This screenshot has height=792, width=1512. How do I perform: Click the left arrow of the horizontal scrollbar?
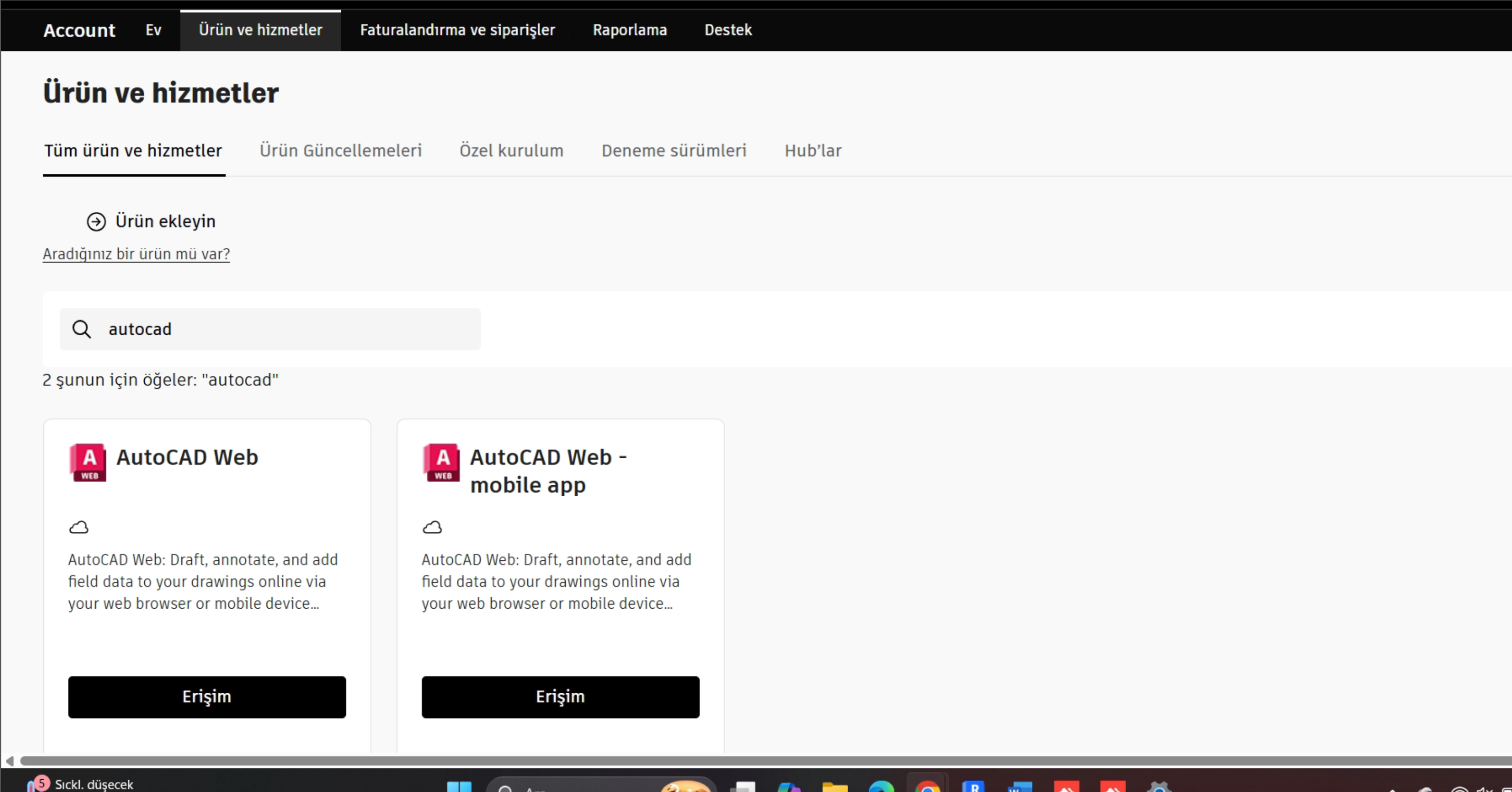[9, 761]
